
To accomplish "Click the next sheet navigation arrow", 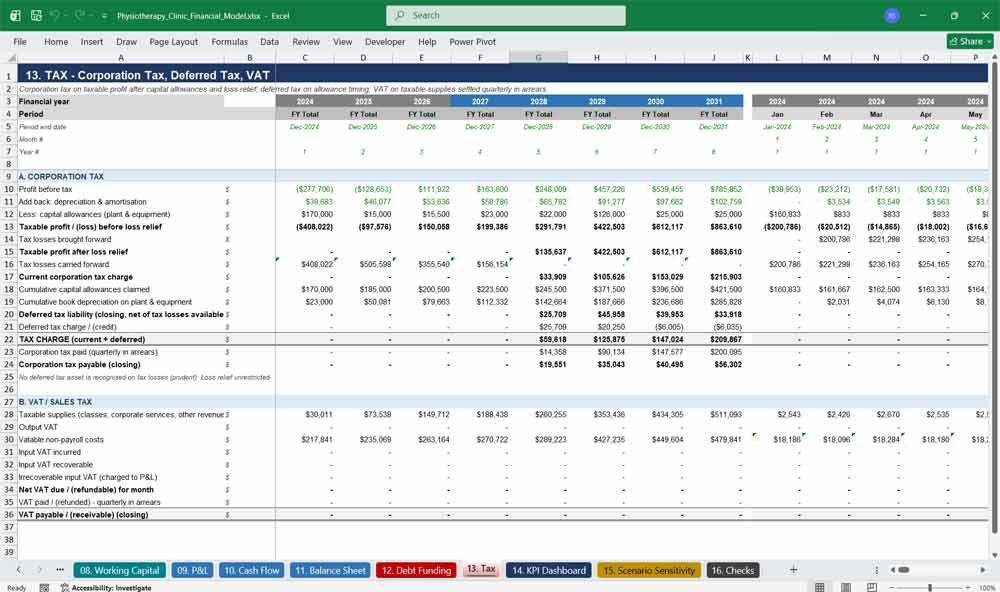I will pos(40,570).
